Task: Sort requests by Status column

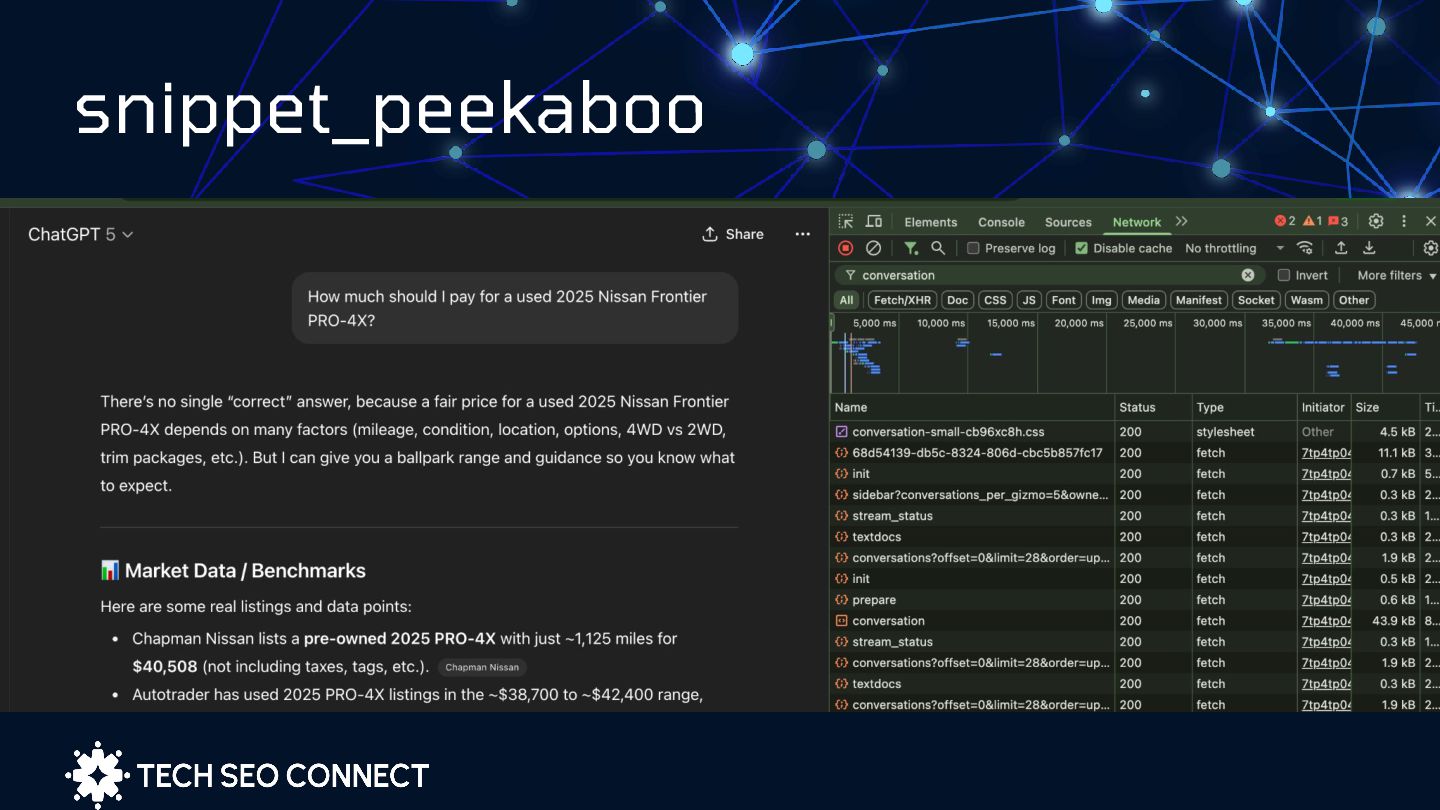Action: [x=1153, y=407]
